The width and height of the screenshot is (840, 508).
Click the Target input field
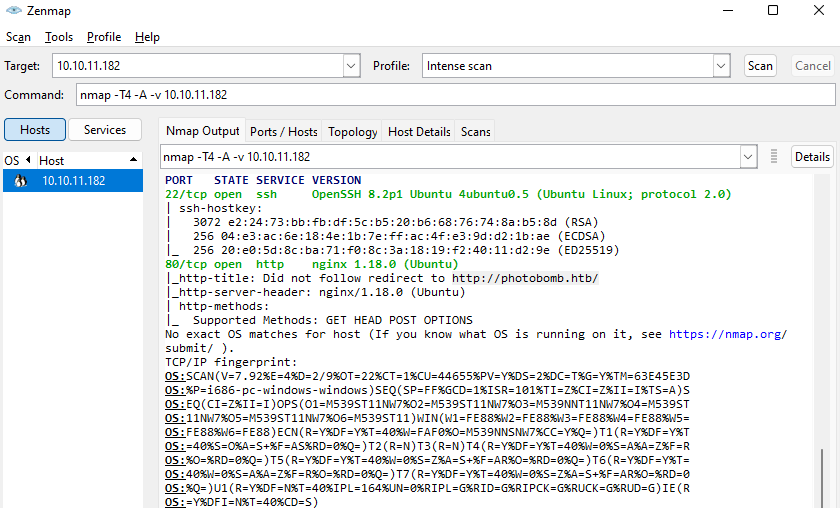(198, 66)
